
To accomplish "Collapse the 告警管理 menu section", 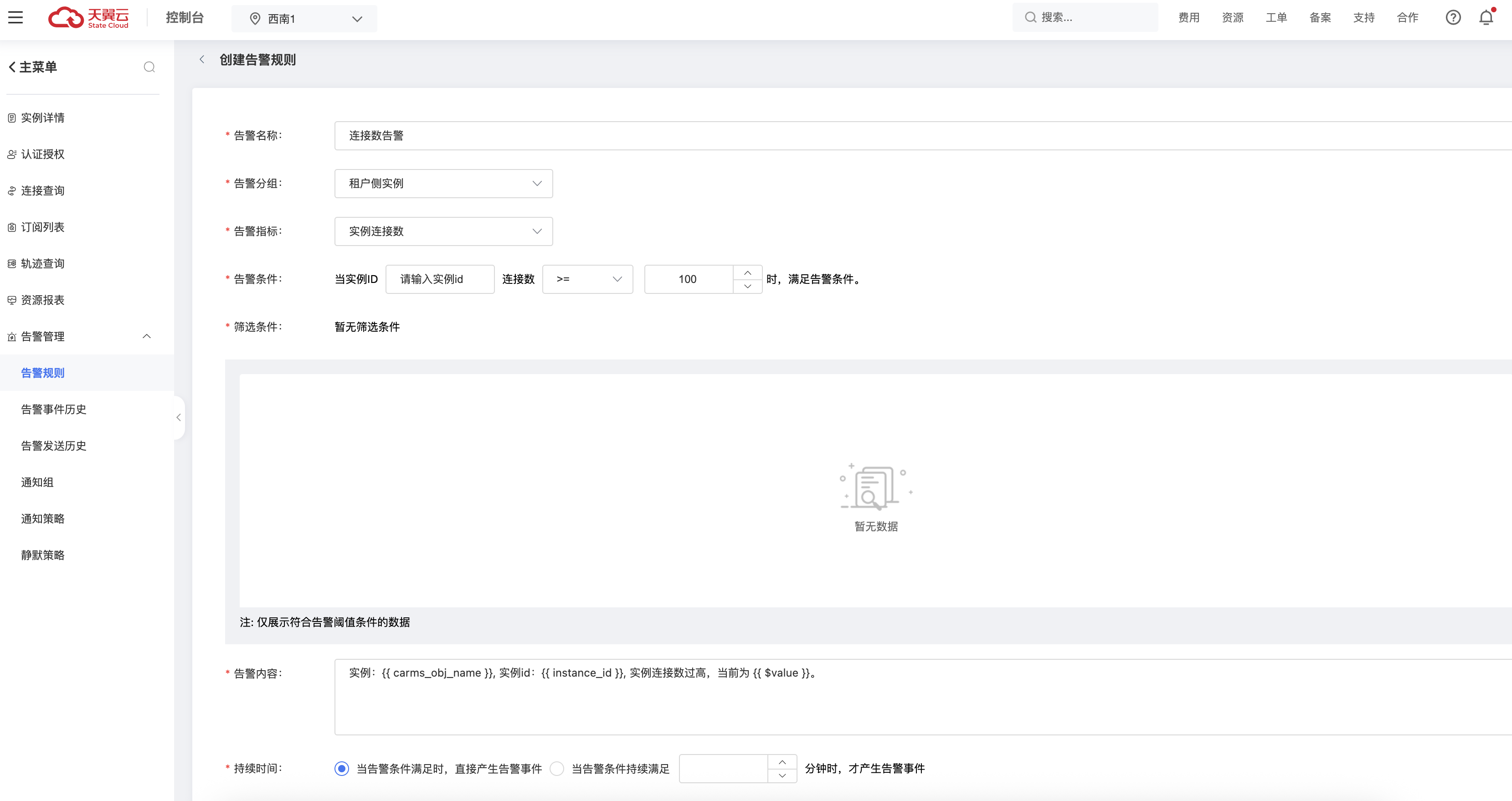I will [x=147, y=336].
